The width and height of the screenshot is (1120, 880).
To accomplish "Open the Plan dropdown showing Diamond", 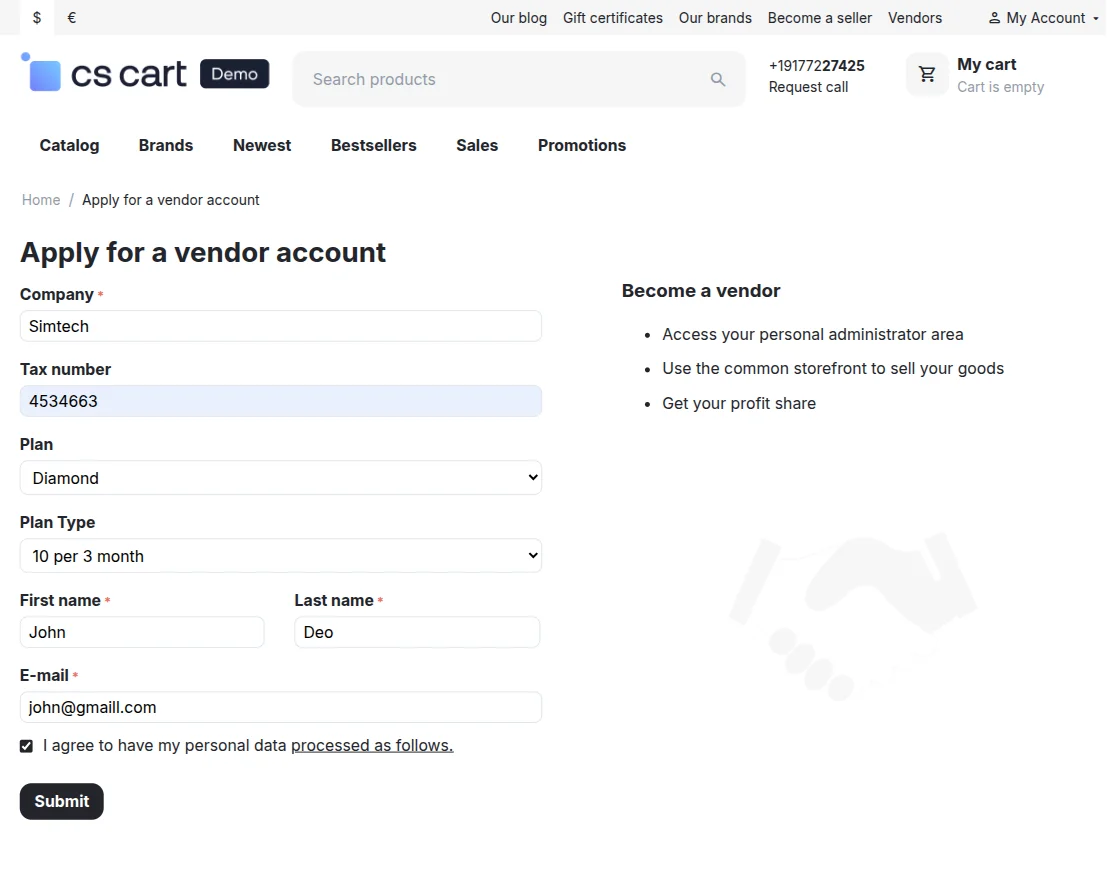I will (x=281, y=478).
